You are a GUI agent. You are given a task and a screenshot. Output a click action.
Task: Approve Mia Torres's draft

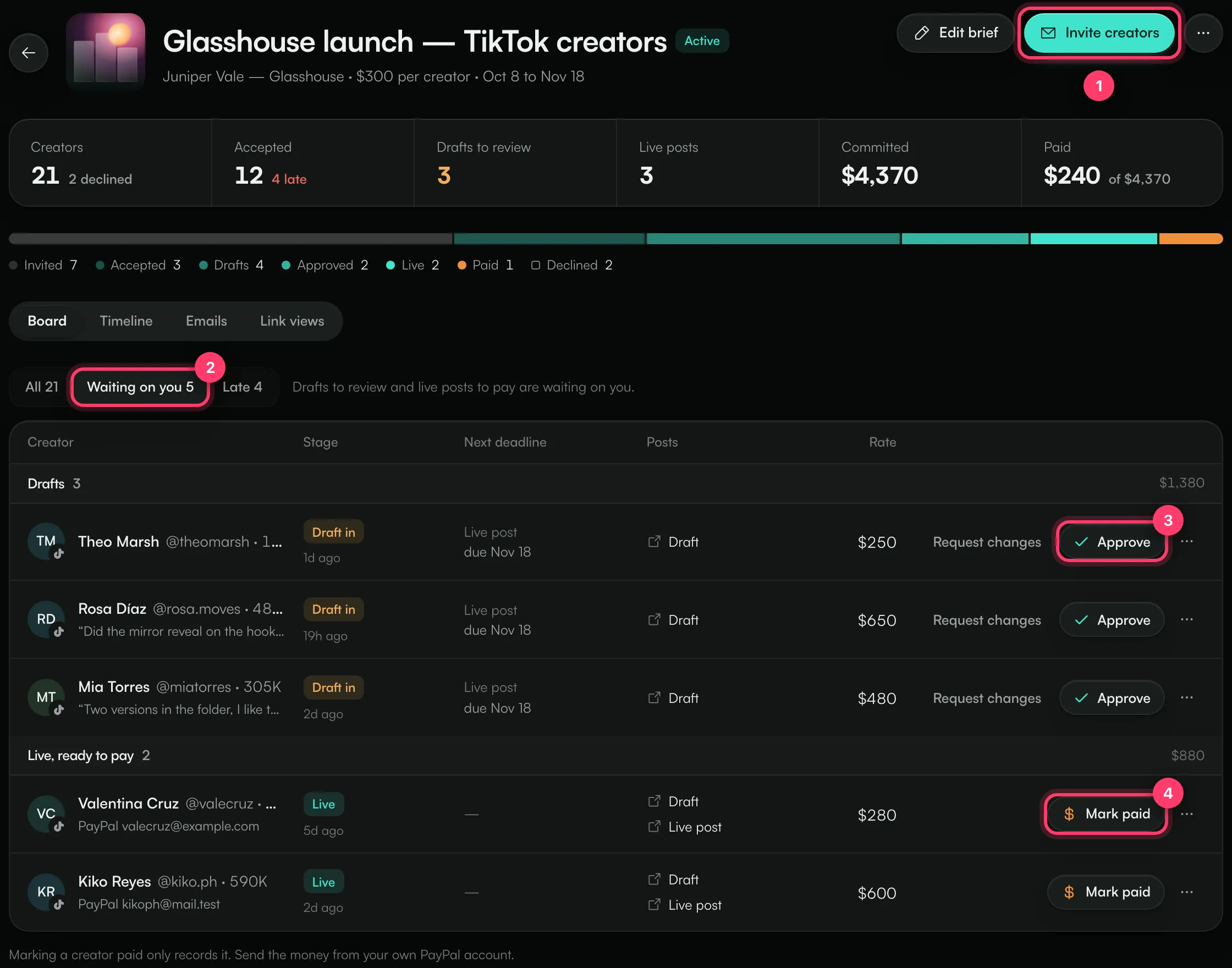click(1112, 698)
